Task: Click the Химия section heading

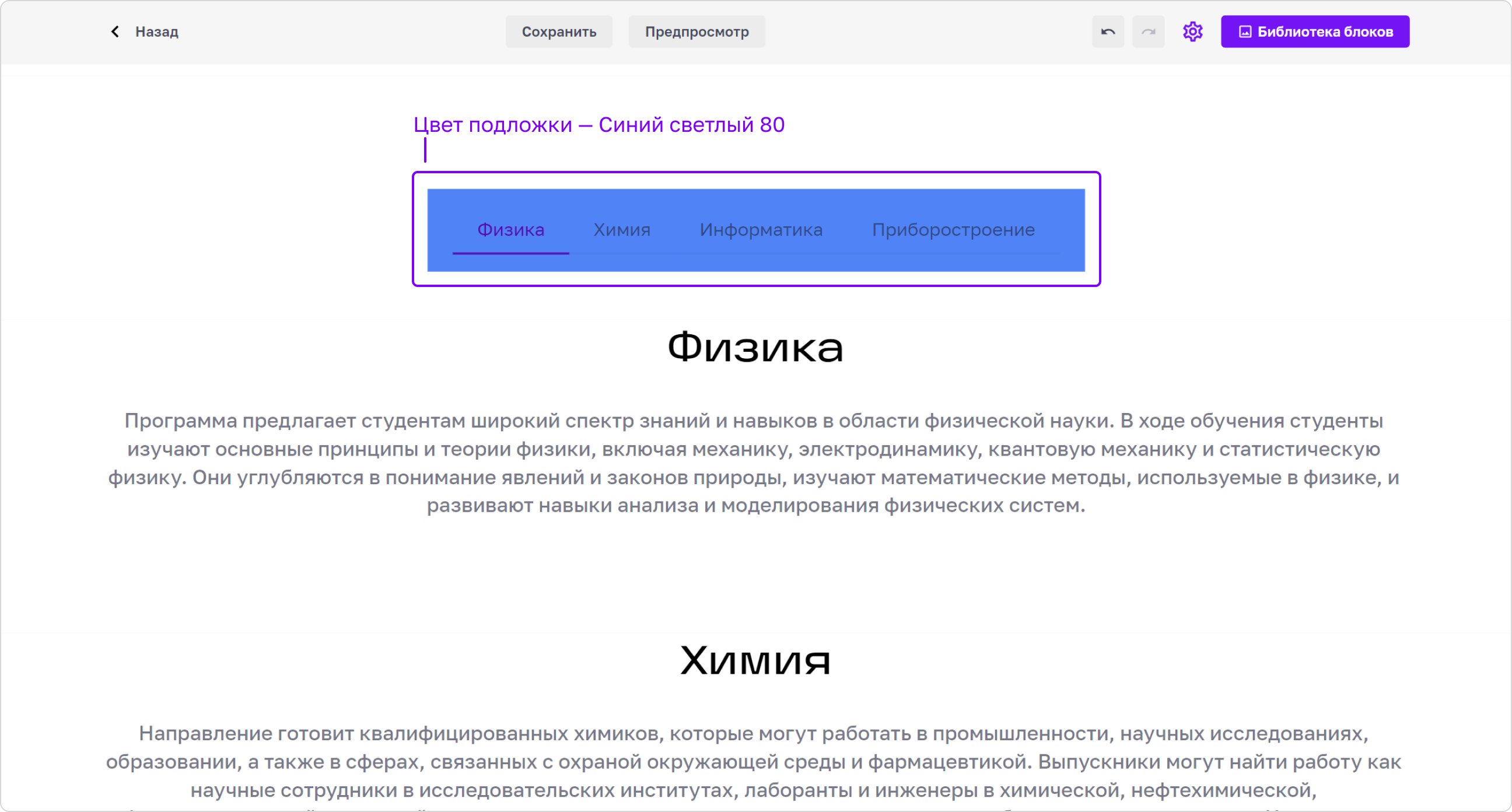Action: (755, 660)
